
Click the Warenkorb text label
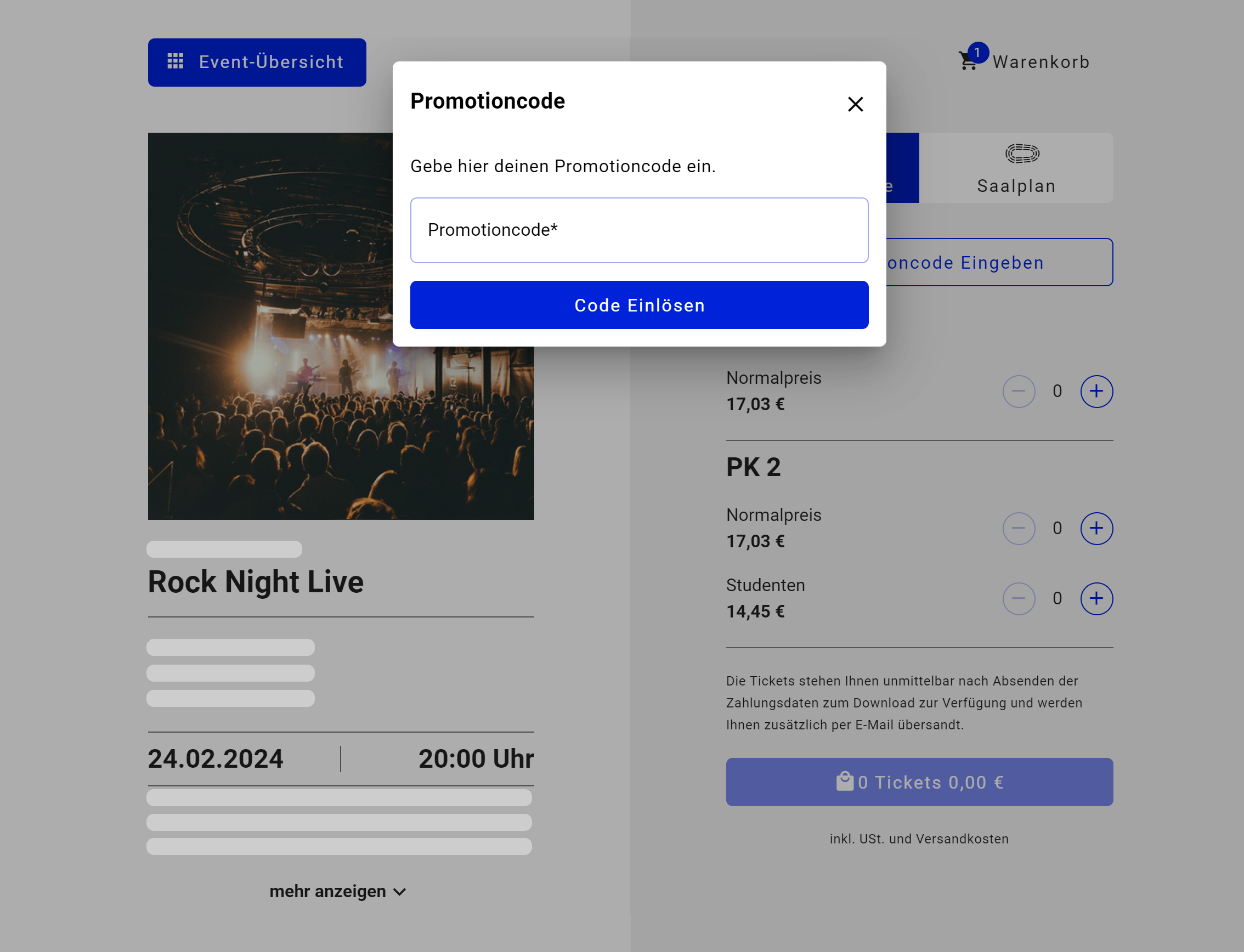tap(1041, 62)
